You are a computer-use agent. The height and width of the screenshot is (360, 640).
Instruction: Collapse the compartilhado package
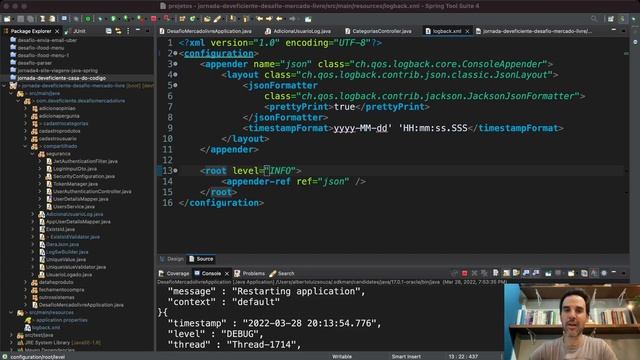[26, 146]
